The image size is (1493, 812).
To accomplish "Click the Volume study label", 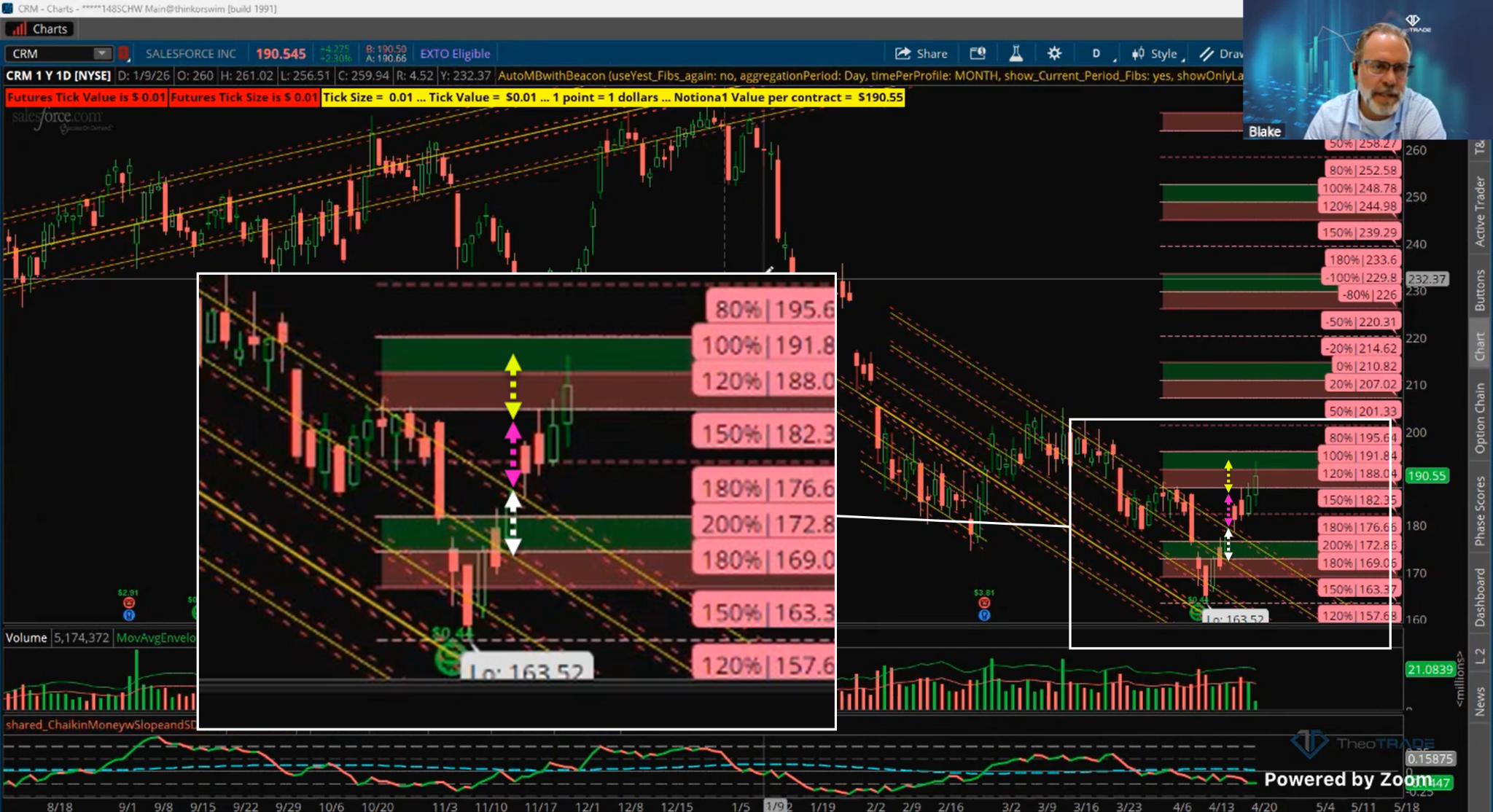I will click(x=26, y=638).
